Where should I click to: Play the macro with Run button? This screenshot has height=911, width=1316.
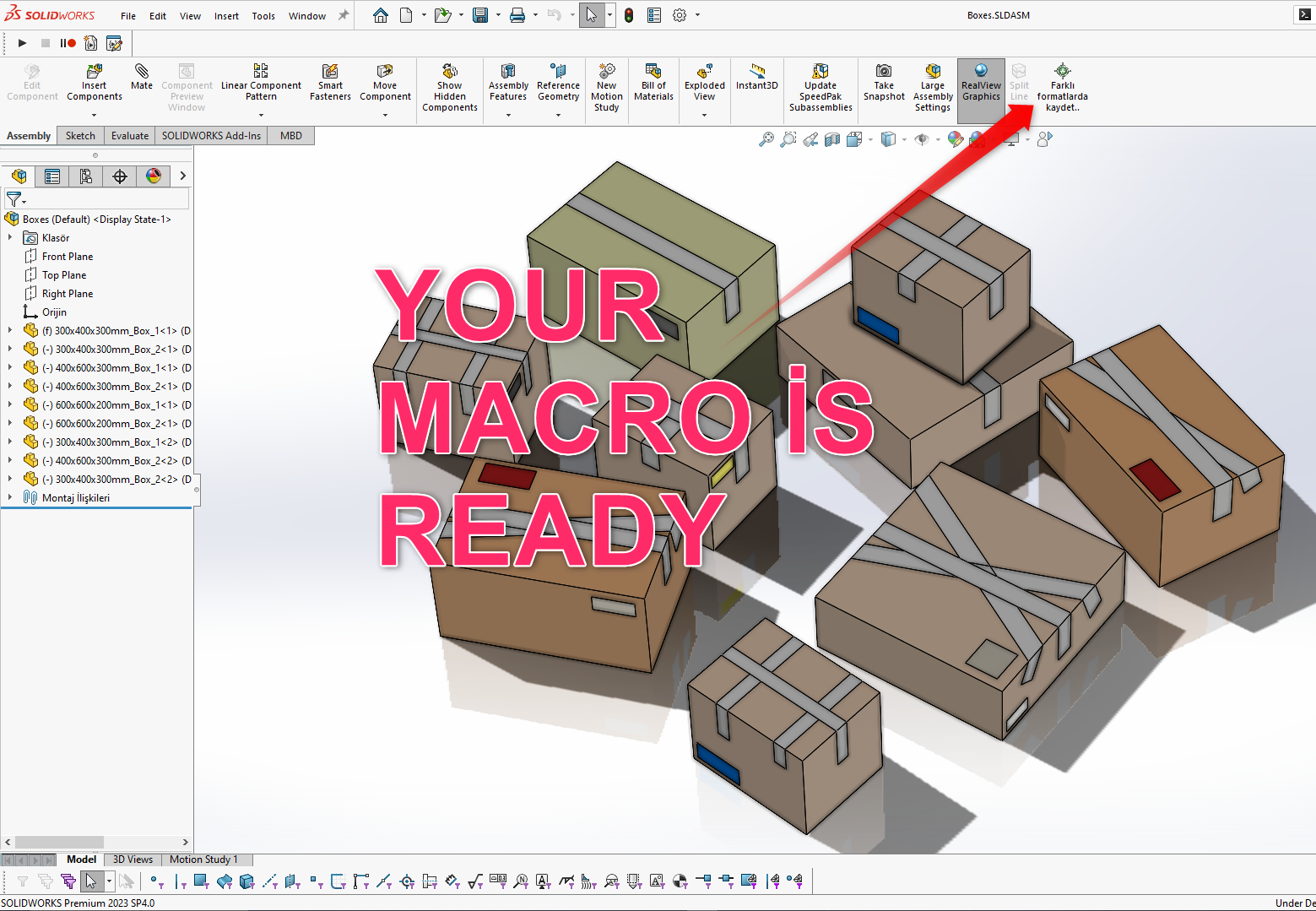coord(23,43)
